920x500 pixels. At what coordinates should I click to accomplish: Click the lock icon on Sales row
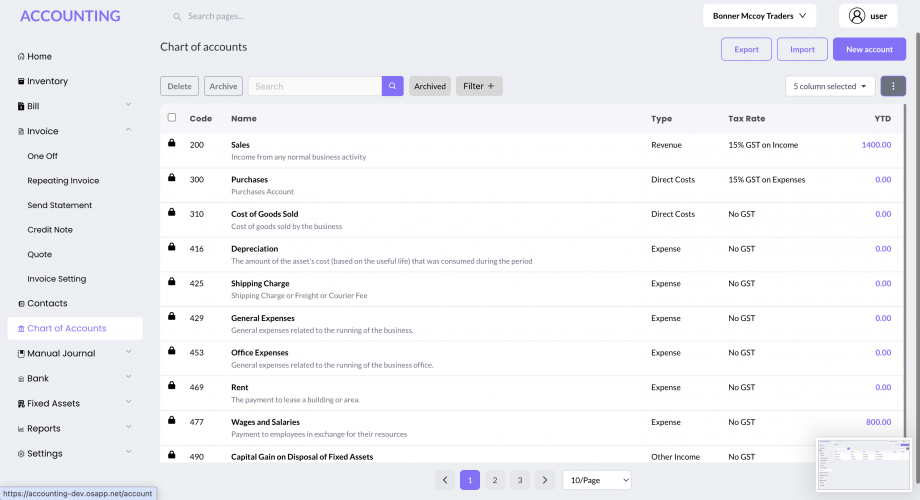(171, 143)
